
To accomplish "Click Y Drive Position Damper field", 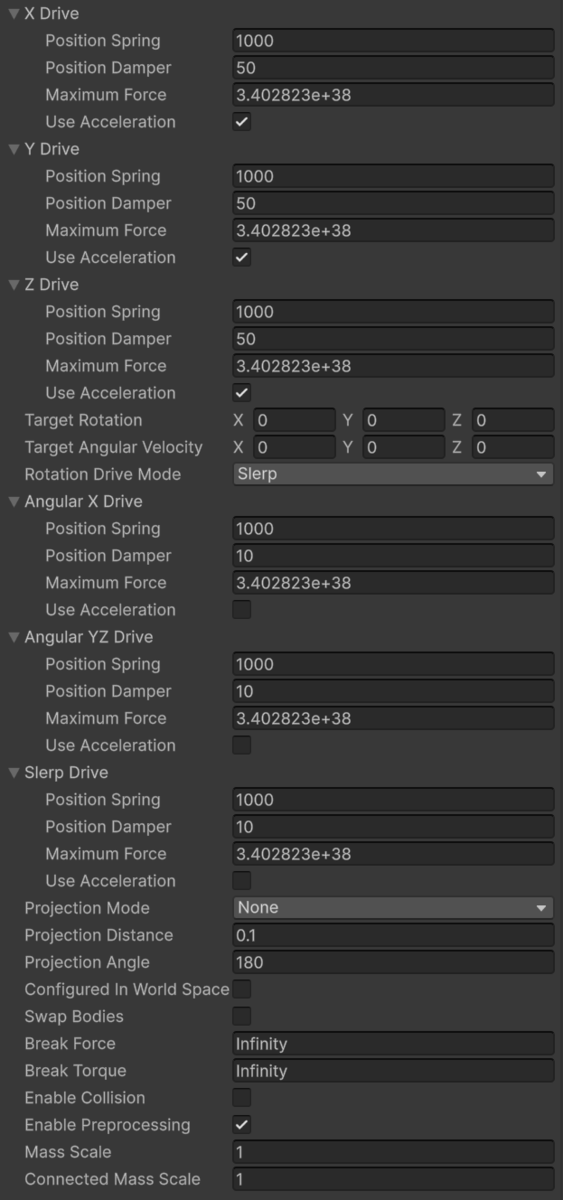I will click(x=393, y=204).
